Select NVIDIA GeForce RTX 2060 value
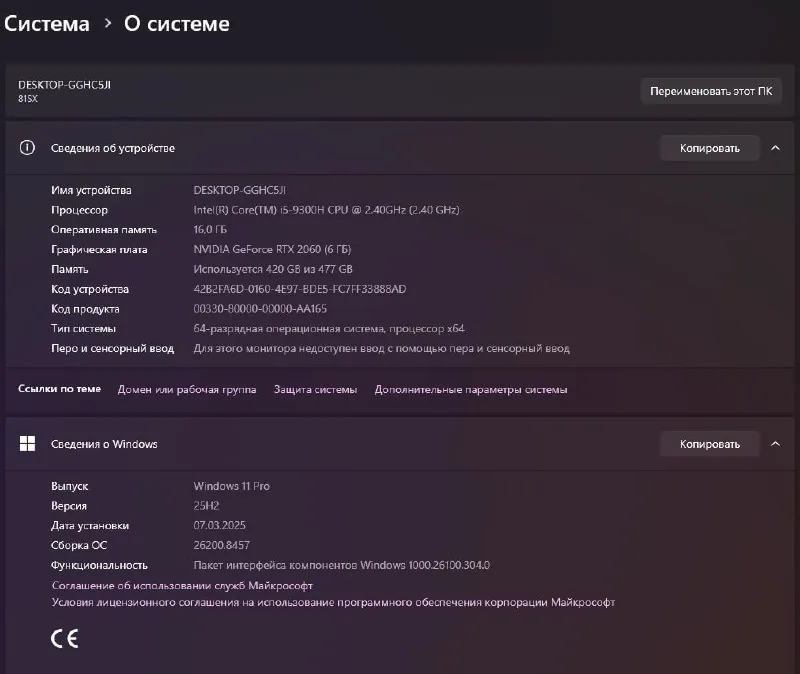The height and width of the screenshot is (674, 800). pos(272,249)
